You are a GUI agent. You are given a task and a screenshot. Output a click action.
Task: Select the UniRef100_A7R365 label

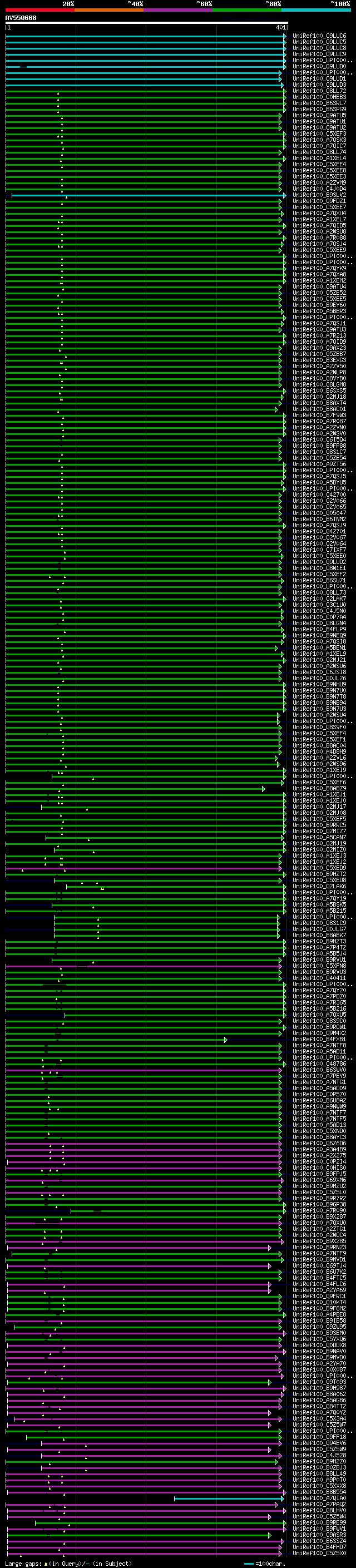pyautogui.click(x=319, y=1002)
